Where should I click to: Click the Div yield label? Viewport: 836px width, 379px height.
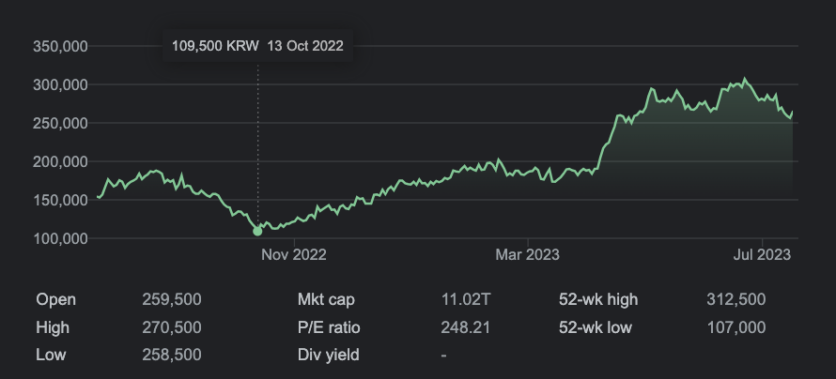pyautogui.click(x=328, y=355)
